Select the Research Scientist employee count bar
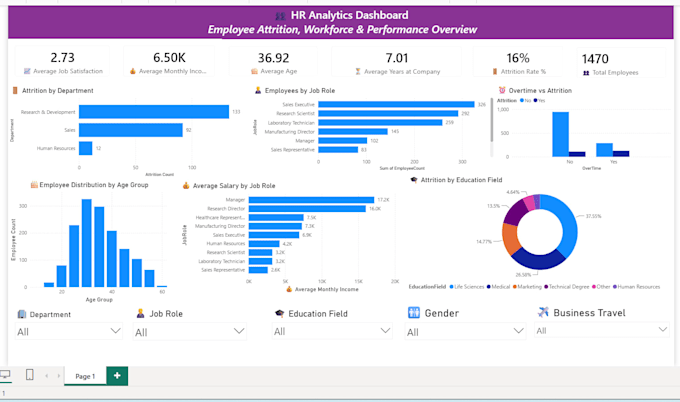This screenshot has height=402, width=680. (x=388, y=114)
